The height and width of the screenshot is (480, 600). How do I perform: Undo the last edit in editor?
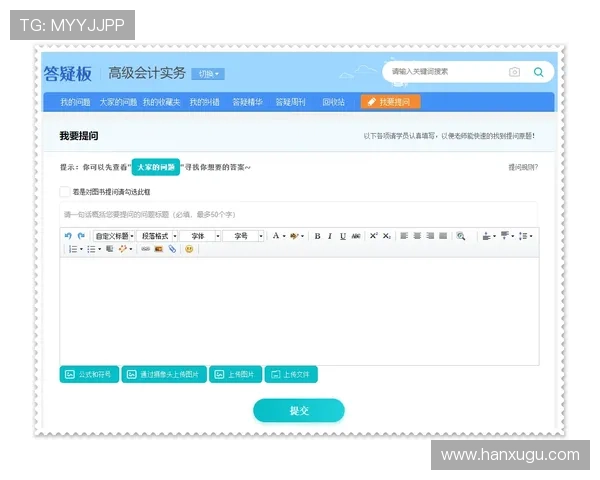(68, 236)
